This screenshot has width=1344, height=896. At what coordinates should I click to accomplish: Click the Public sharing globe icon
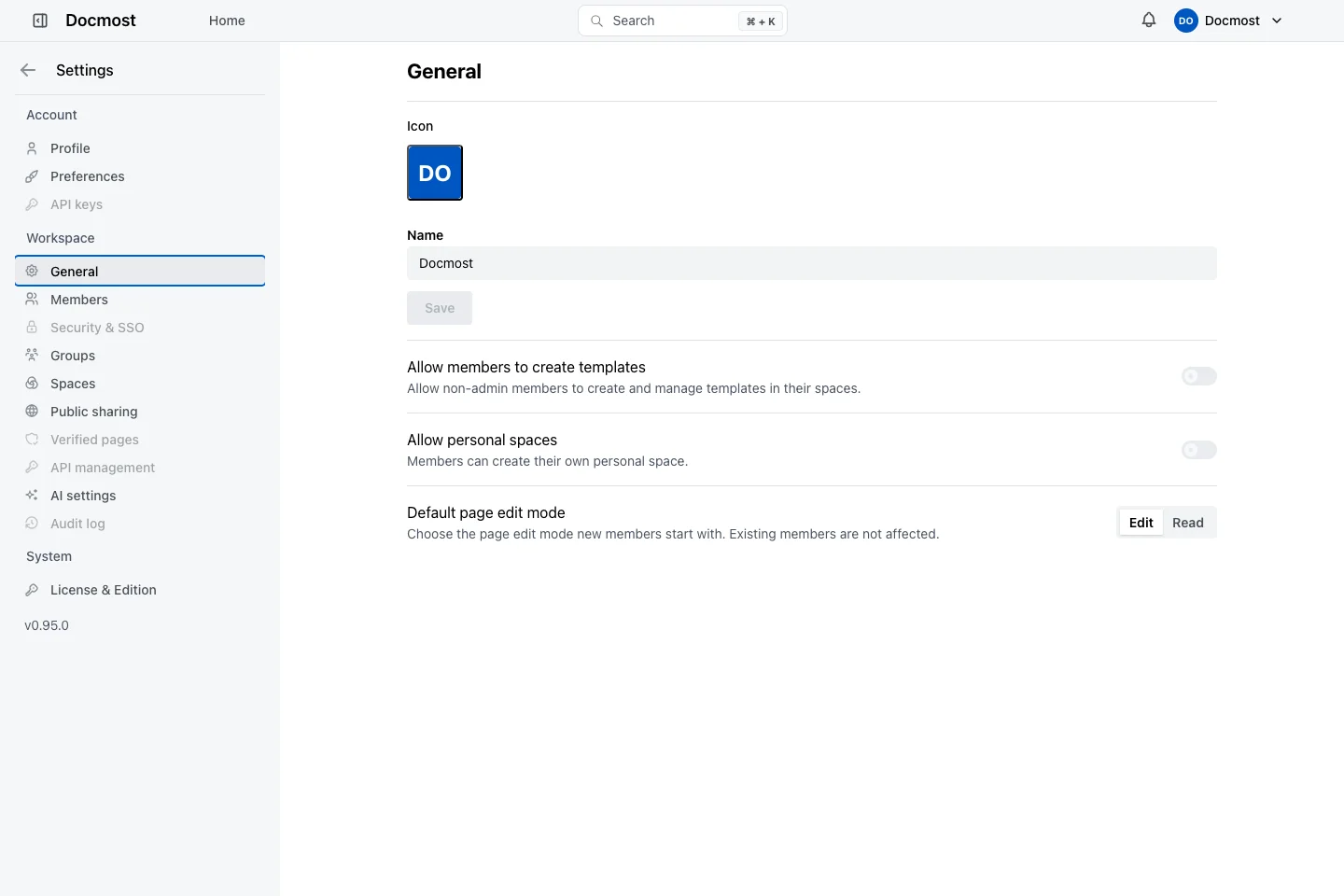pyautogui.click(x=32, y=412)
